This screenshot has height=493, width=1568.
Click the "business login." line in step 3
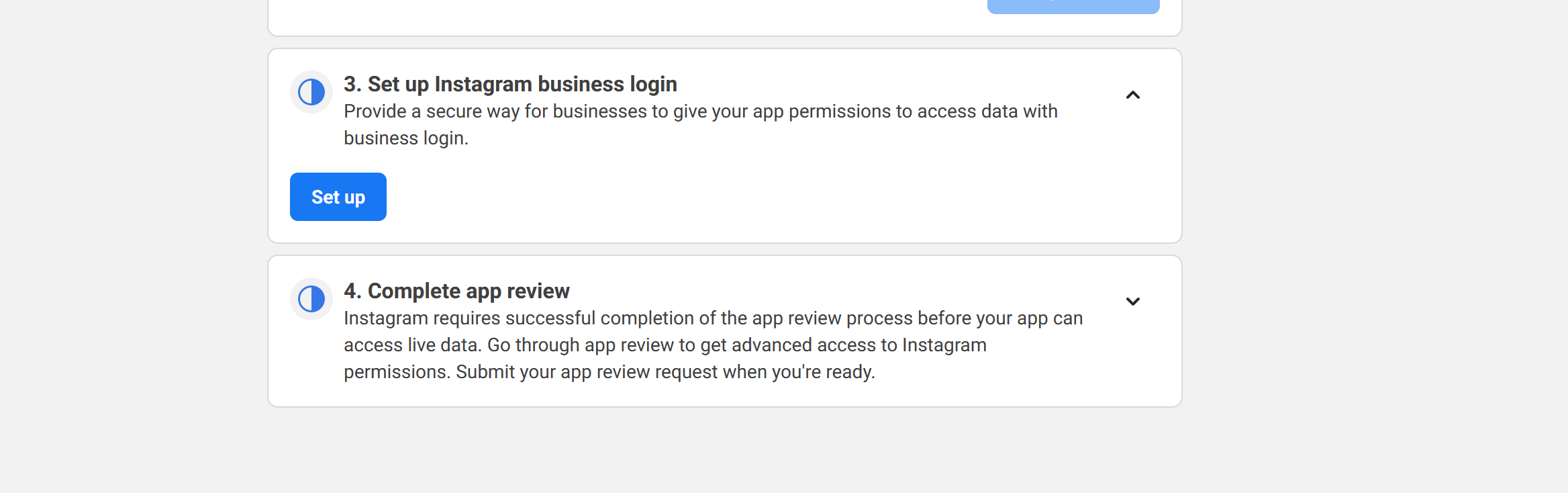[x=406, y=138]
